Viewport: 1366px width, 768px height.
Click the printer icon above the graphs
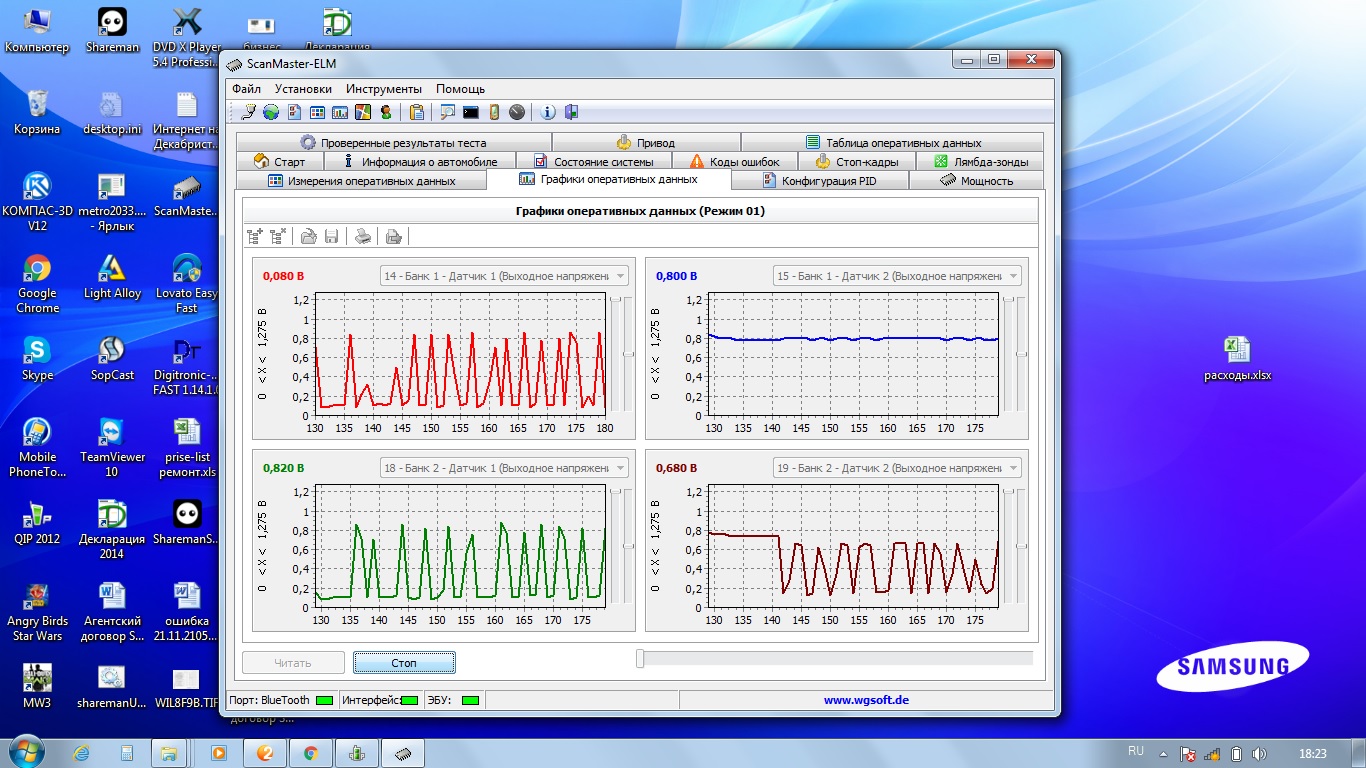[364, 237]
